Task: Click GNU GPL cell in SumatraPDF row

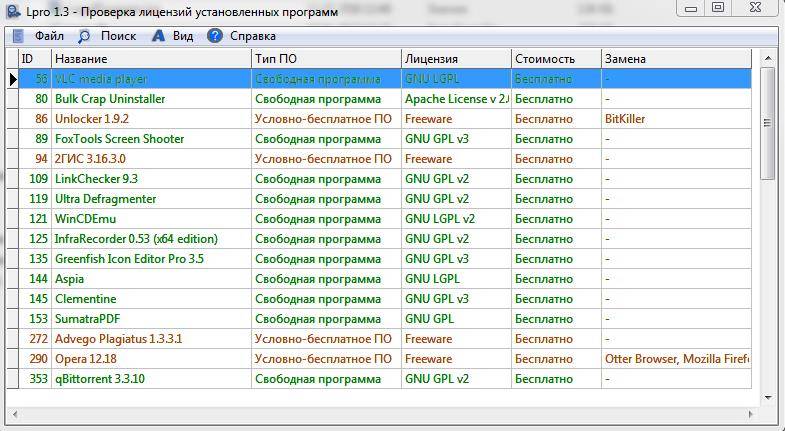Action: pos(457,319)
